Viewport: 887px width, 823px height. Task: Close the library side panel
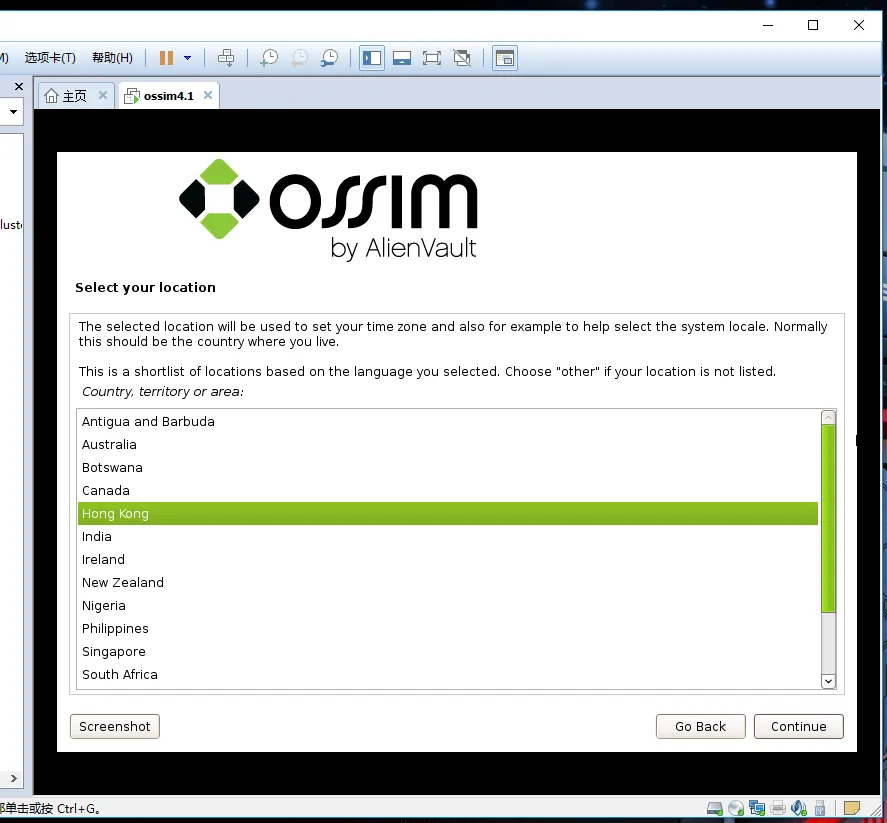pos(19,87)
